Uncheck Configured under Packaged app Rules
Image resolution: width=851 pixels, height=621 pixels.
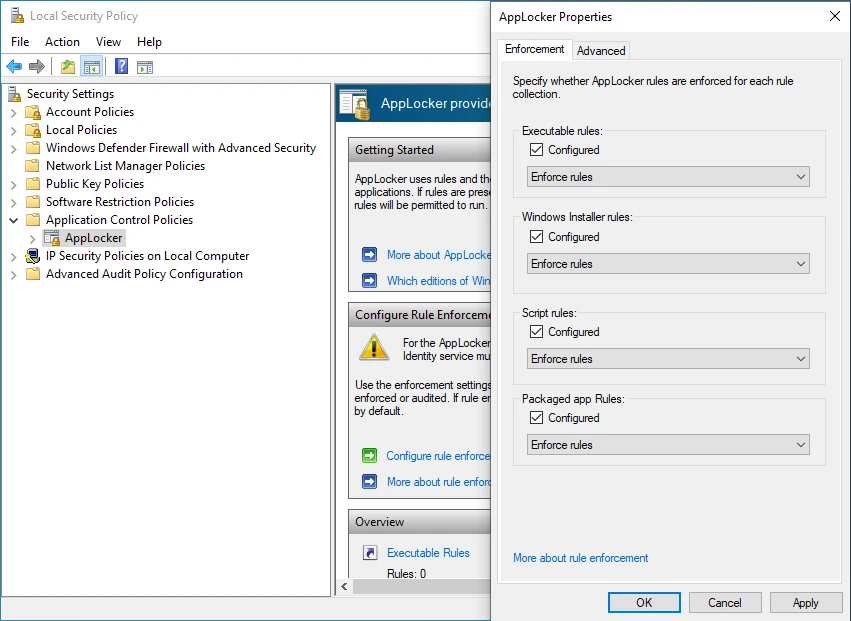pyautogui.click(x=536, y=417)
